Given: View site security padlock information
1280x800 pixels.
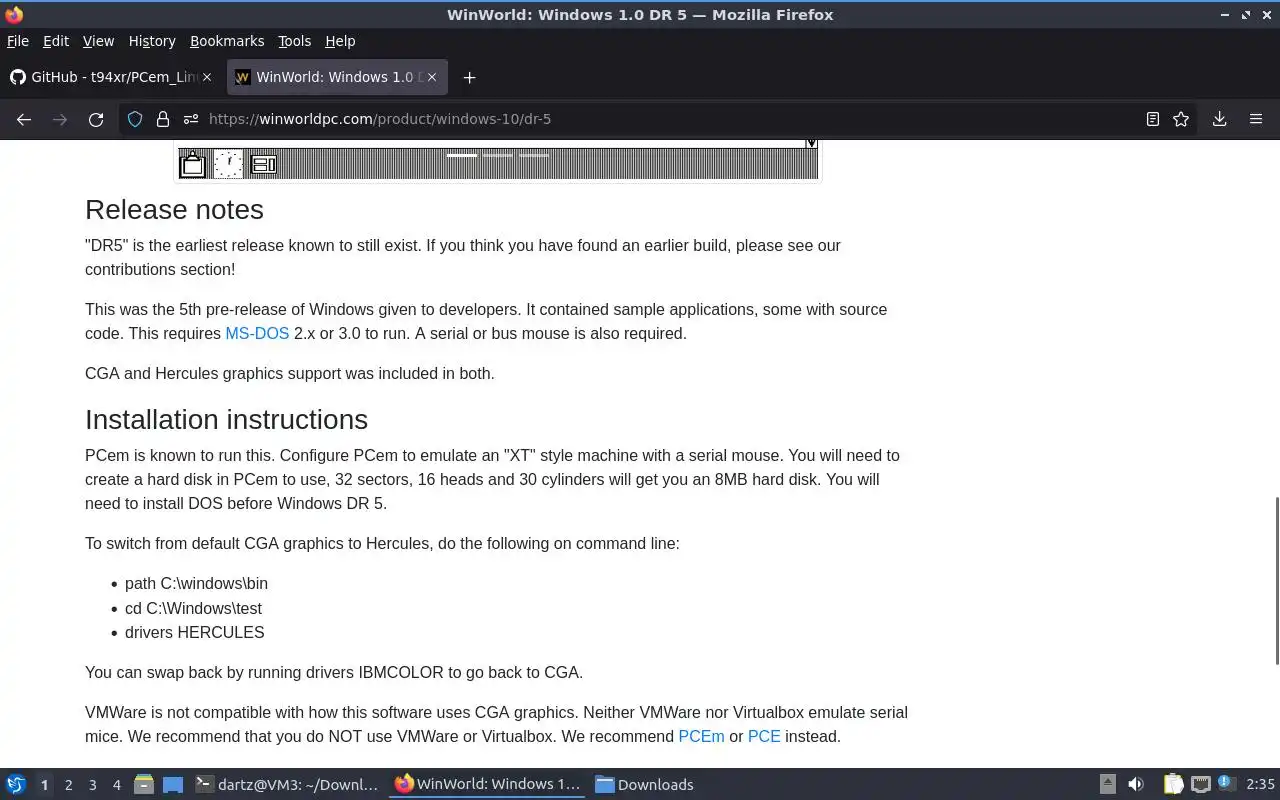Looking at the screenshot, I should (x=163, y=119).
